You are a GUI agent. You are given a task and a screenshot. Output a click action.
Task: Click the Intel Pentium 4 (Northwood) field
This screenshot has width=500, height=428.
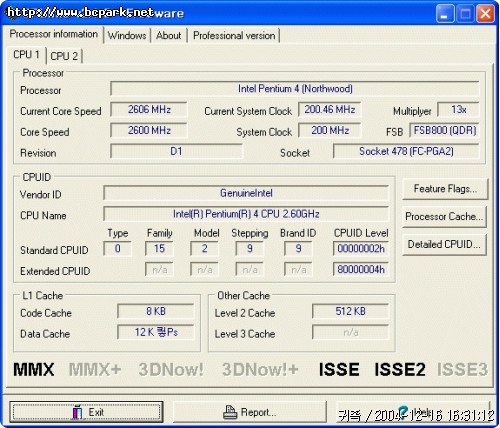pos(295,89)
